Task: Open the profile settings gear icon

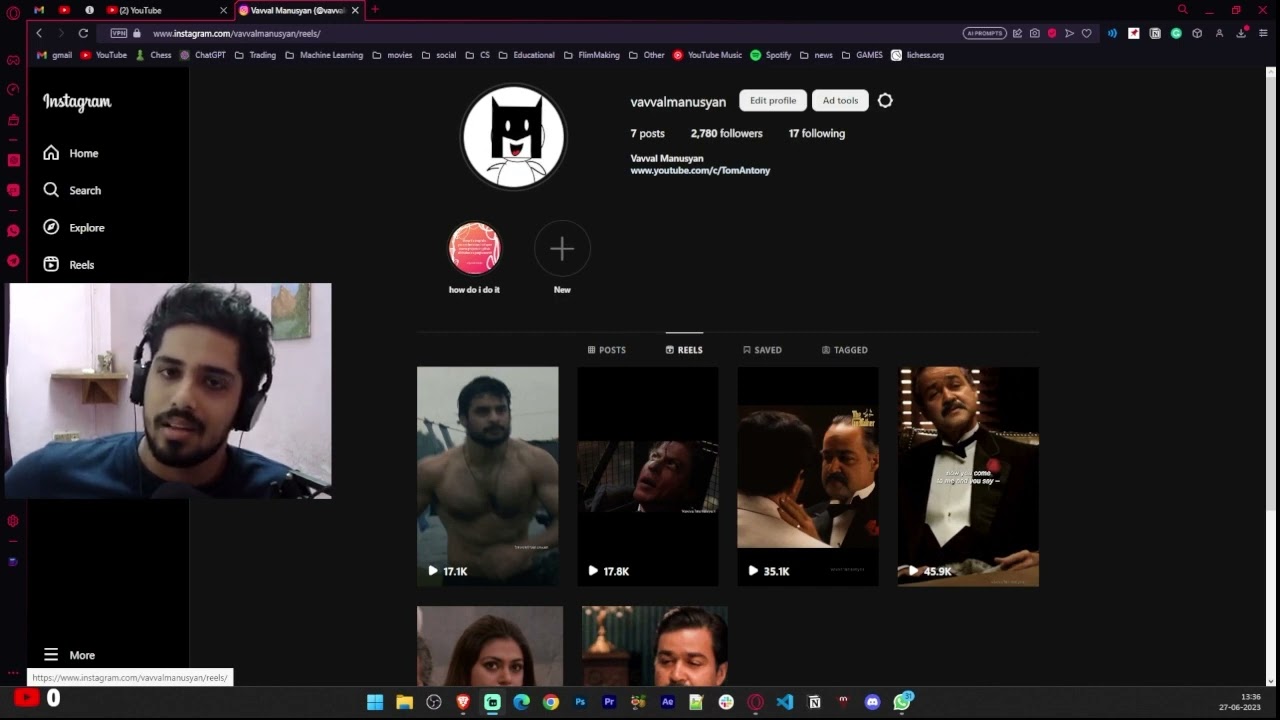Action: (884, 100)
